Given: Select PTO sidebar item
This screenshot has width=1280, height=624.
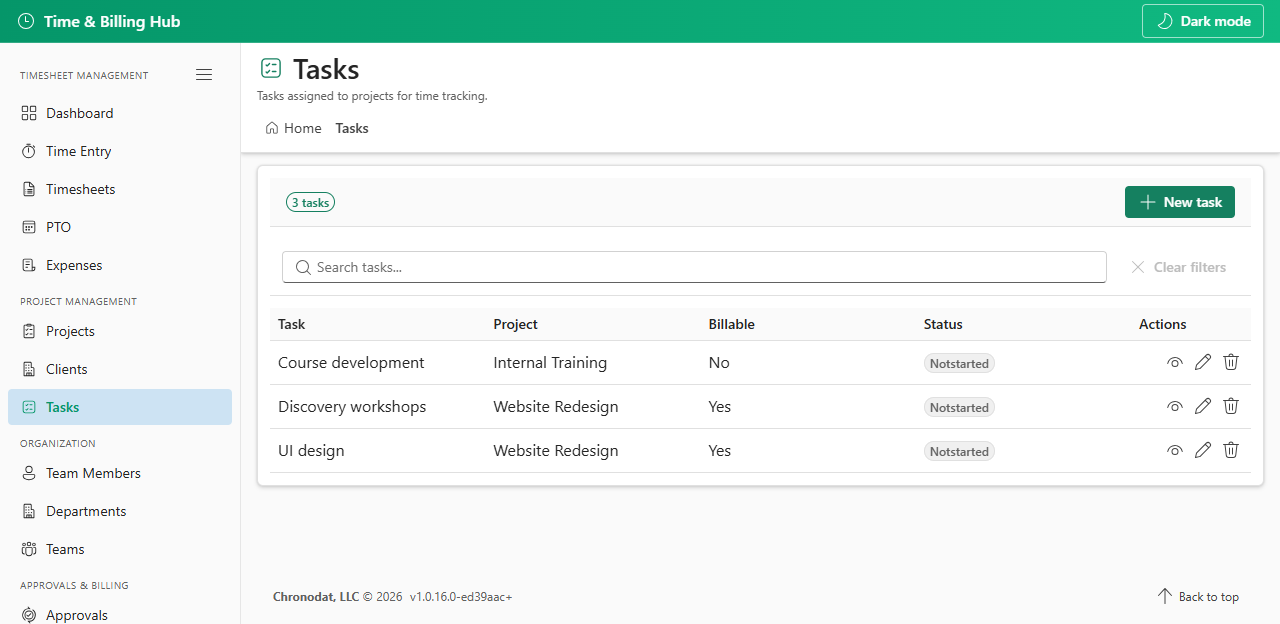Looking at the screenshot, I should click(x=120, y=227).
